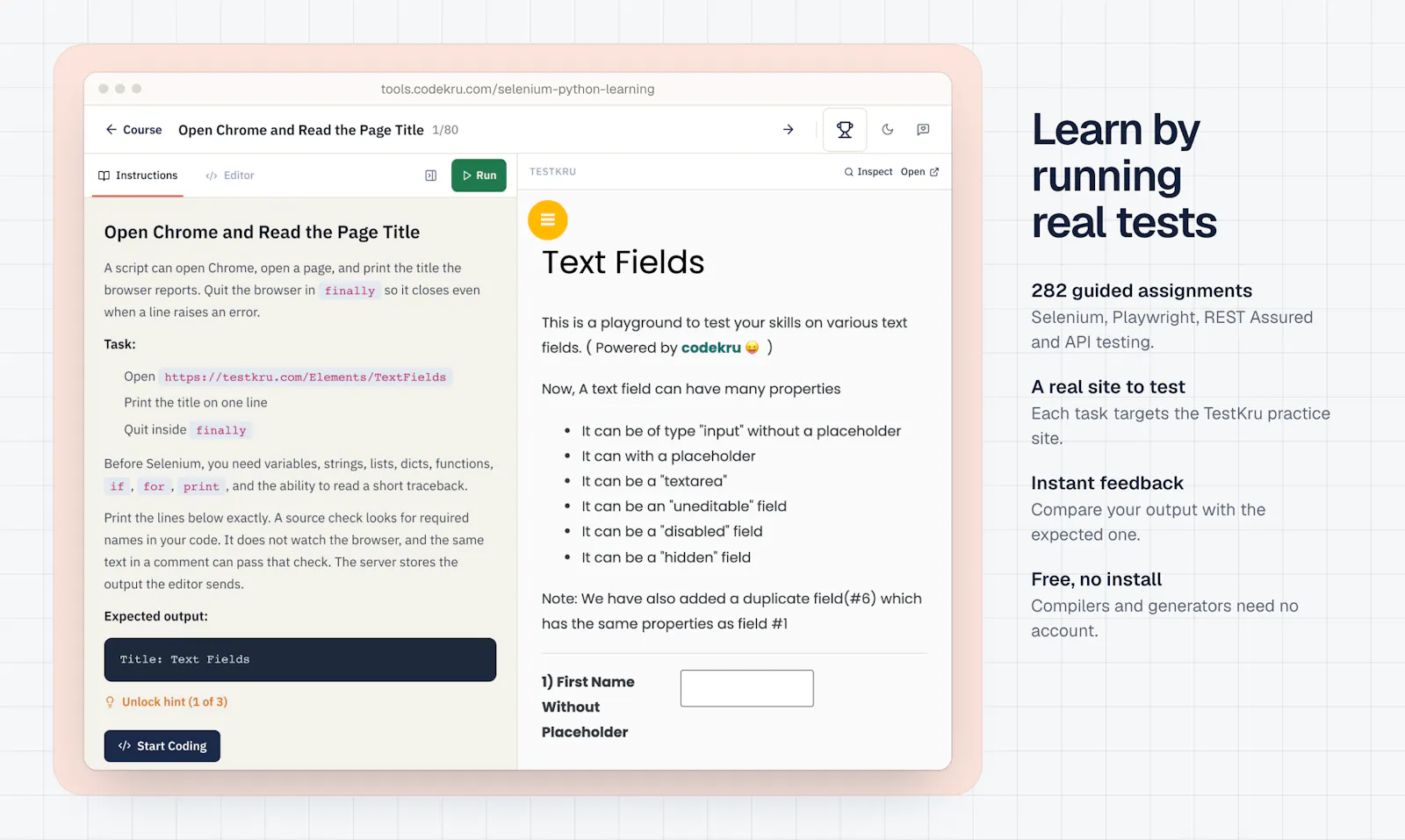Unlock hint (1 of 3)

(166, 702)
